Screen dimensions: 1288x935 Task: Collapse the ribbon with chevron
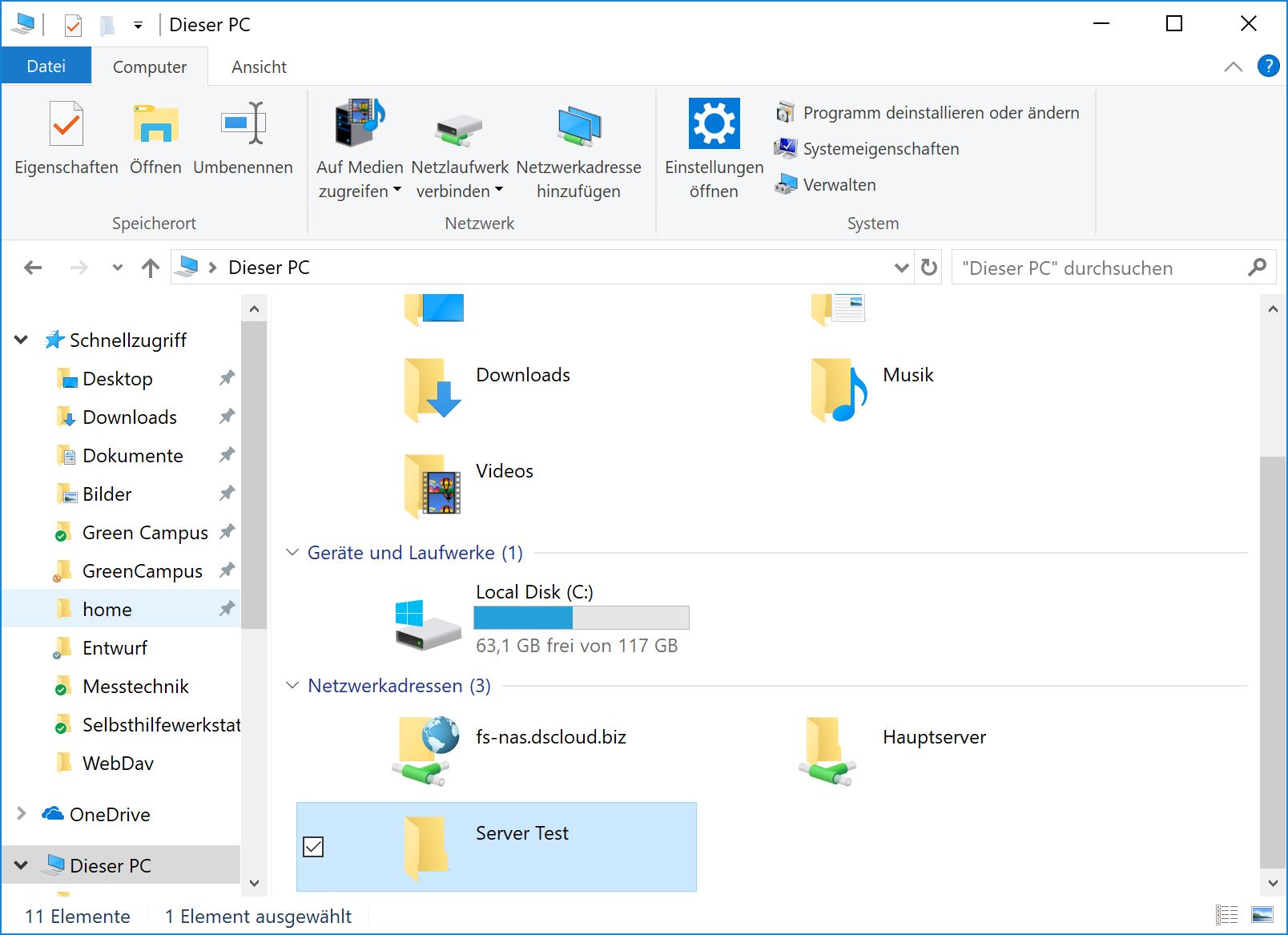(x=1234, y=66)
